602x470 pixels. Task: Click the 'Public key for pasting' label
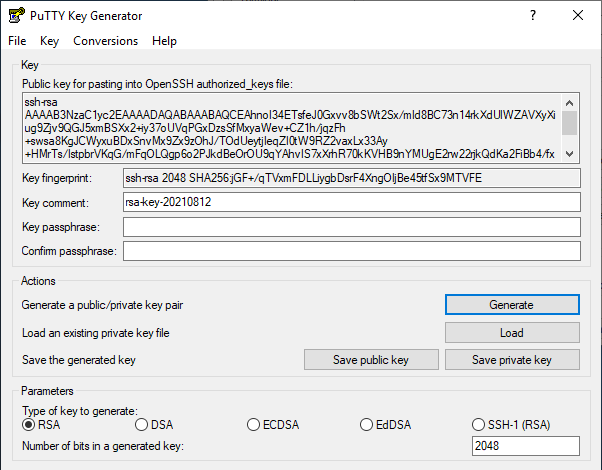[157, 84]
